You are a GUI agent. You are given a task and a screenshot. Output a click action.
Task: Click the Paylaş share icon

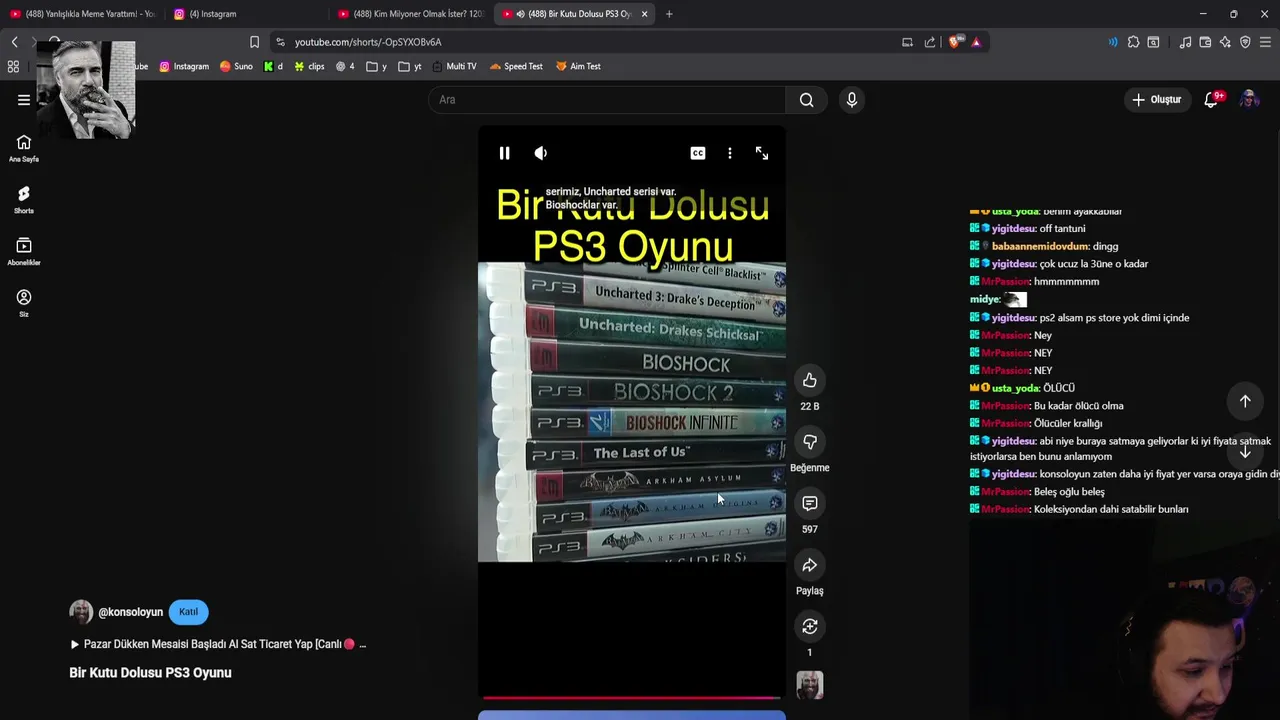click(x=810, y=565)
